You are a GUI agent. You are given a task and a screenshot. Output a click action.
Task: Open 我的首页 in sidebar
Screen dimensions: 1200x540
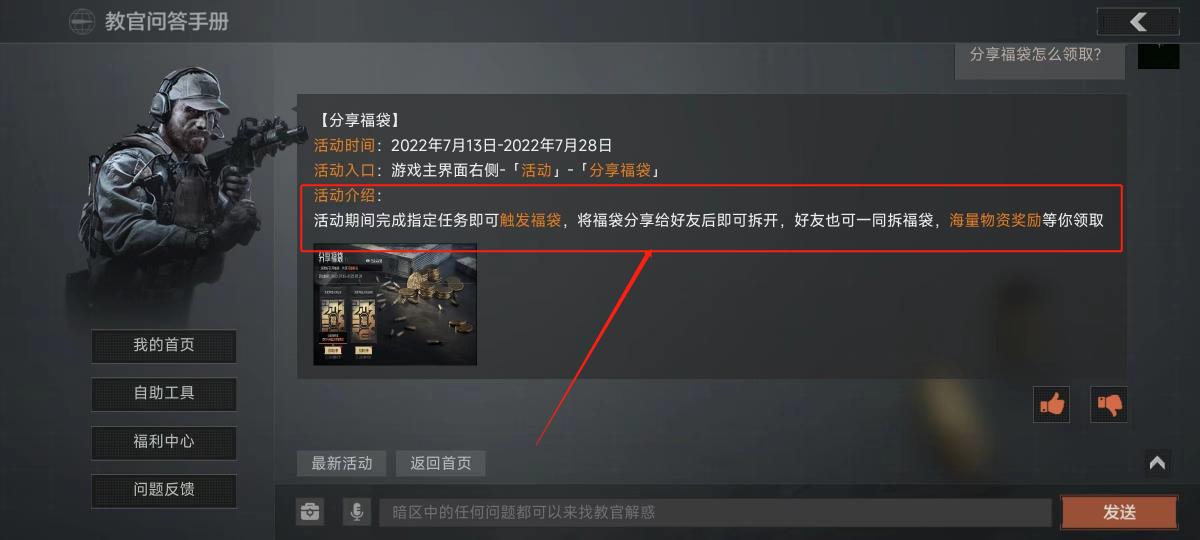tap(164, 346)
